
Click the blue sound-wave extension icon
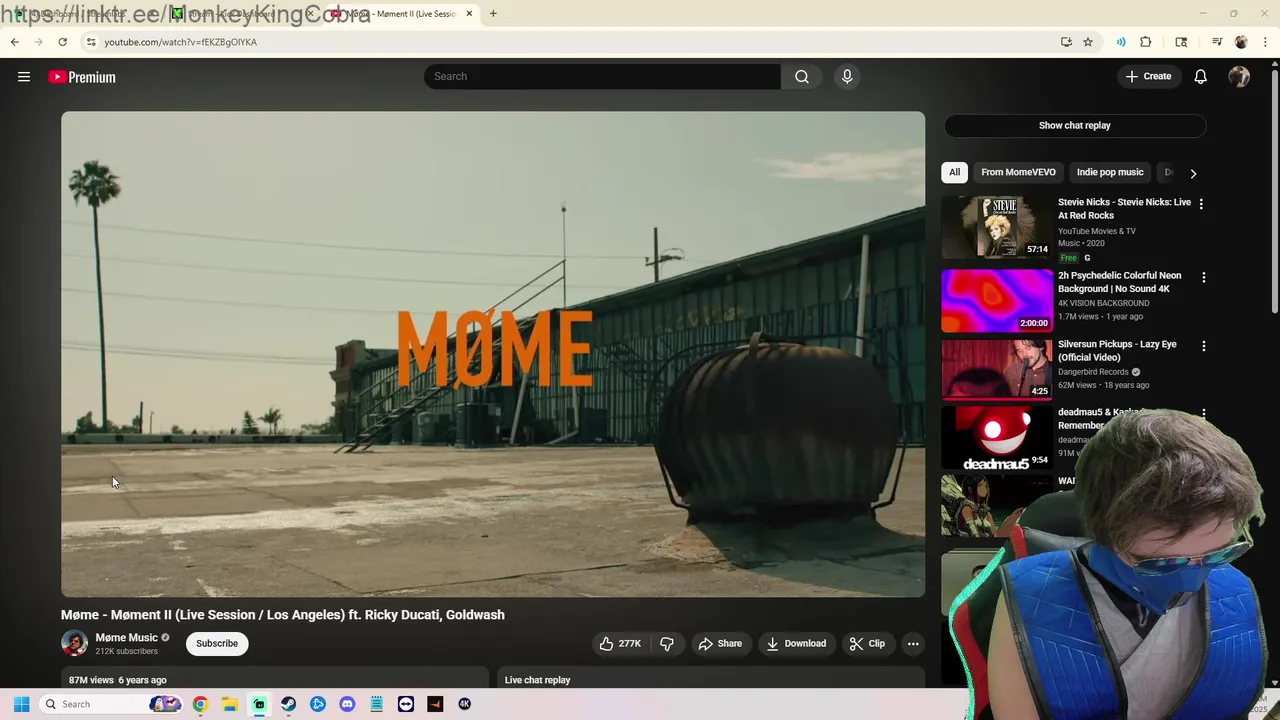point(1121,42)
